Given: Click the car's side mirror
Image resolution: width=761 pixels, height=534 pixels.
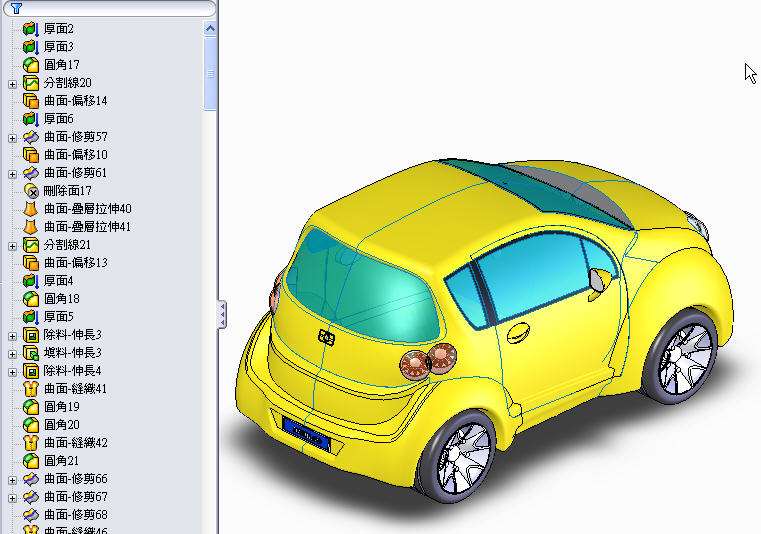Looking at the screenshot, I should pyautogui.click(x=599, y=284).
